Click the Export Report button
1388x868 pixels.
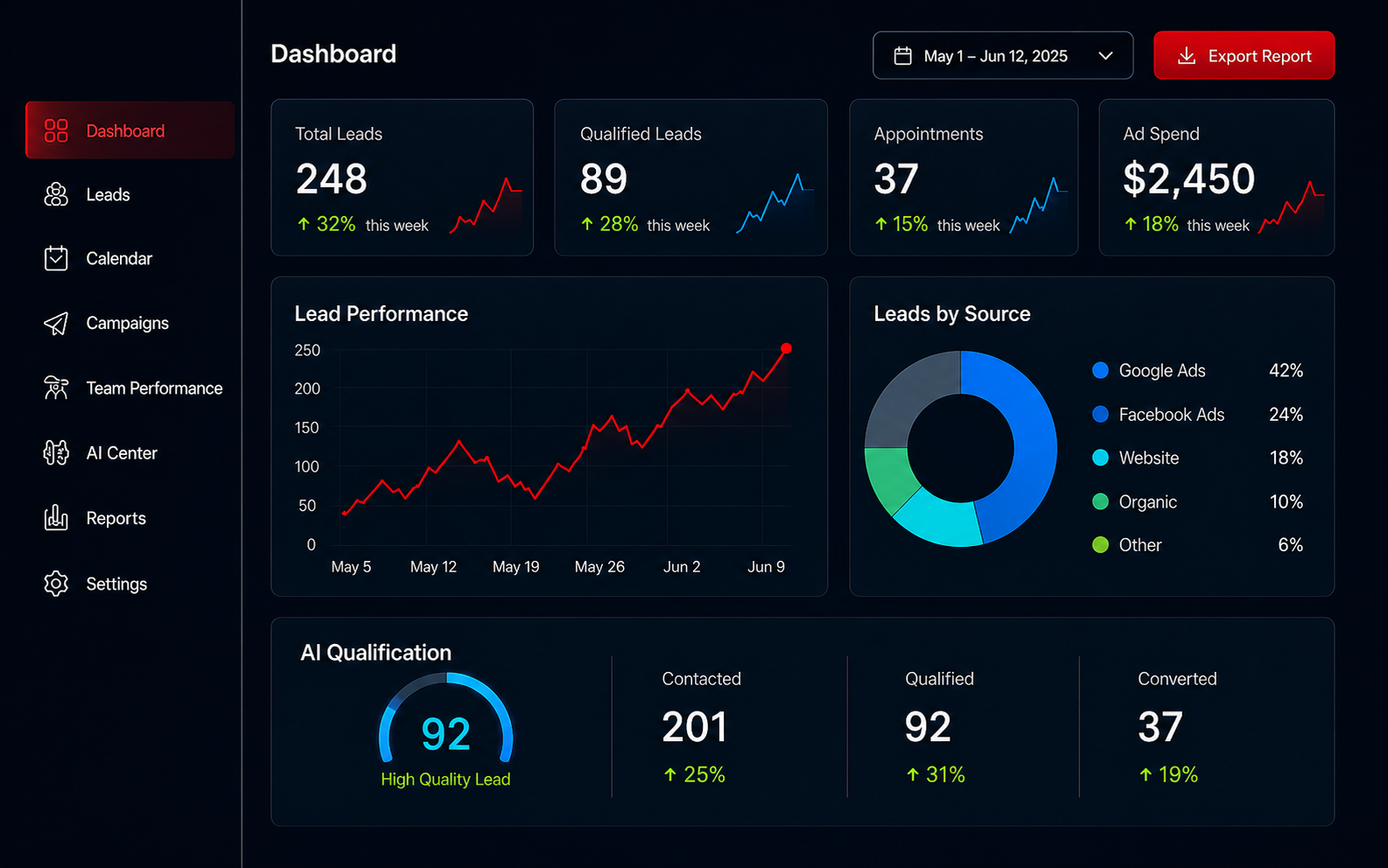coord(1244,55)
